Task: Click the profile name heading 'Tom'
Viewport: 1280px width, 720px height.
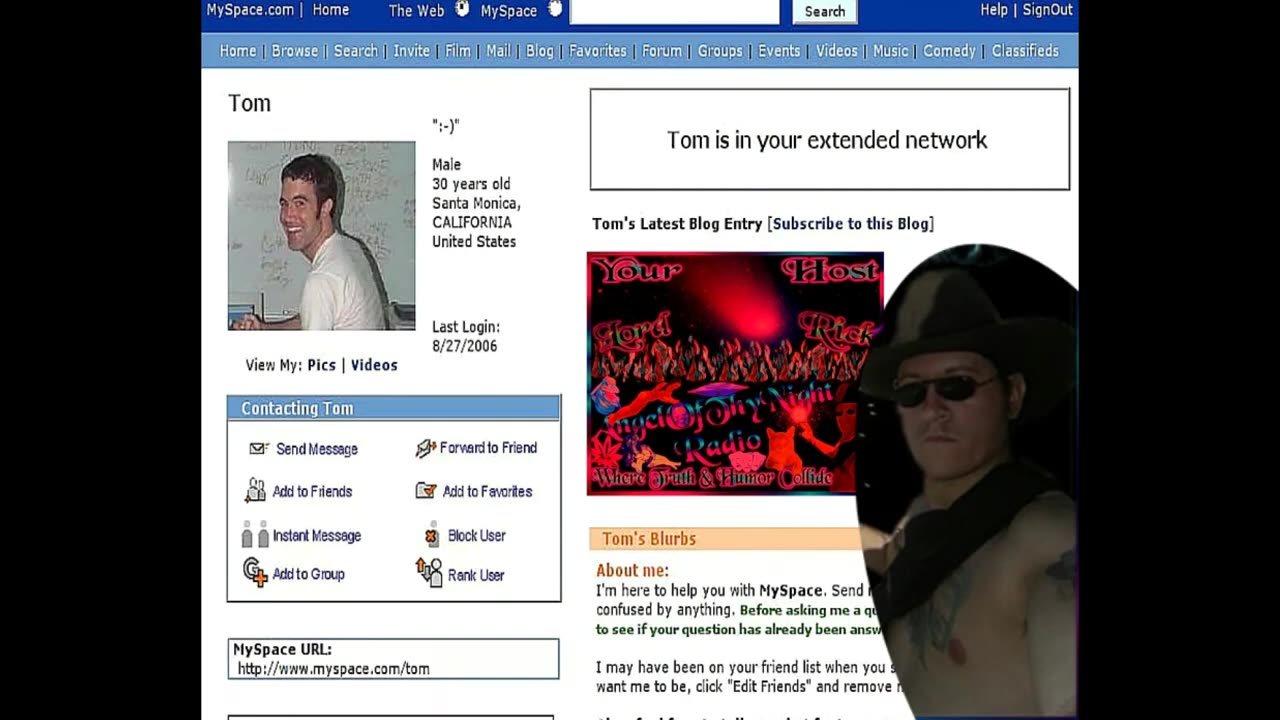Action: (x=249, y=103)
